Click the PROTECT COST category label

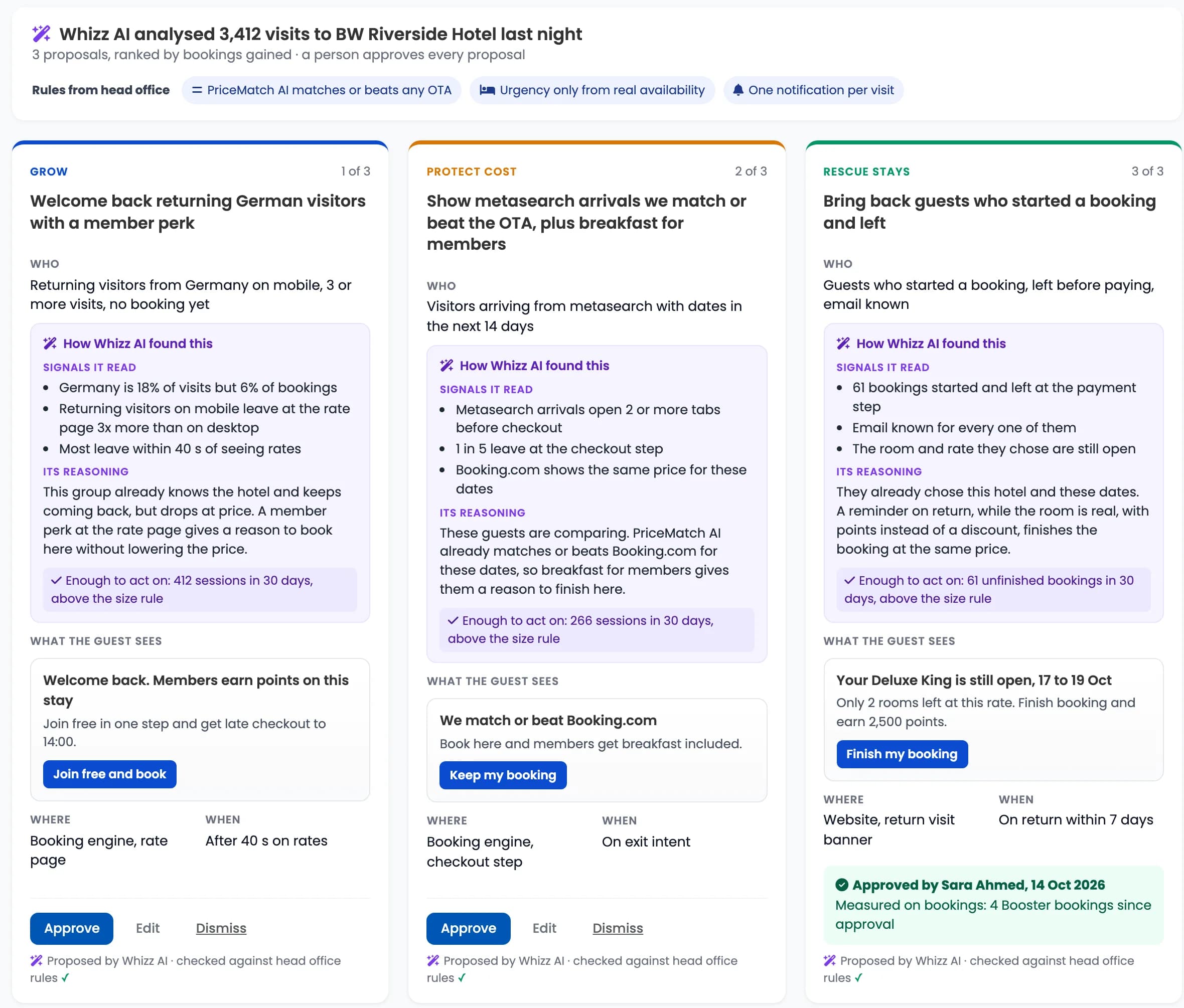point(472,172)
